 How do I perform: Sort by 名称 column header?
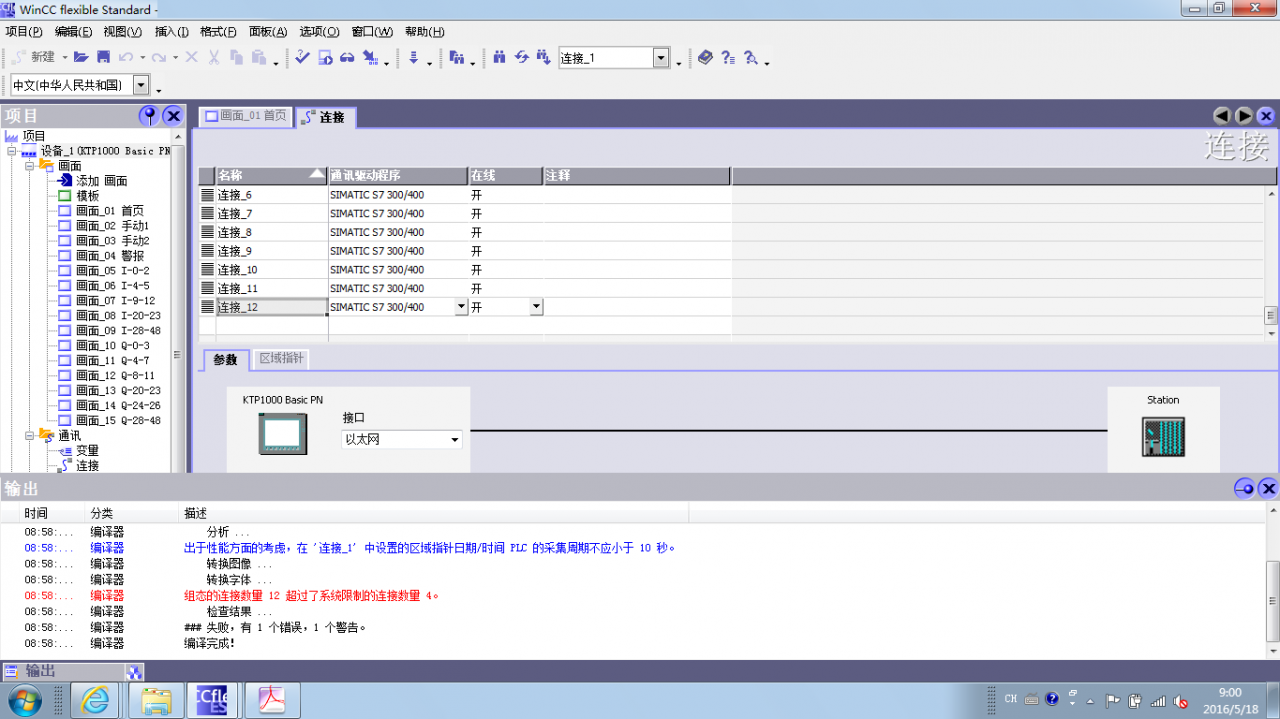tap(271, 176)
